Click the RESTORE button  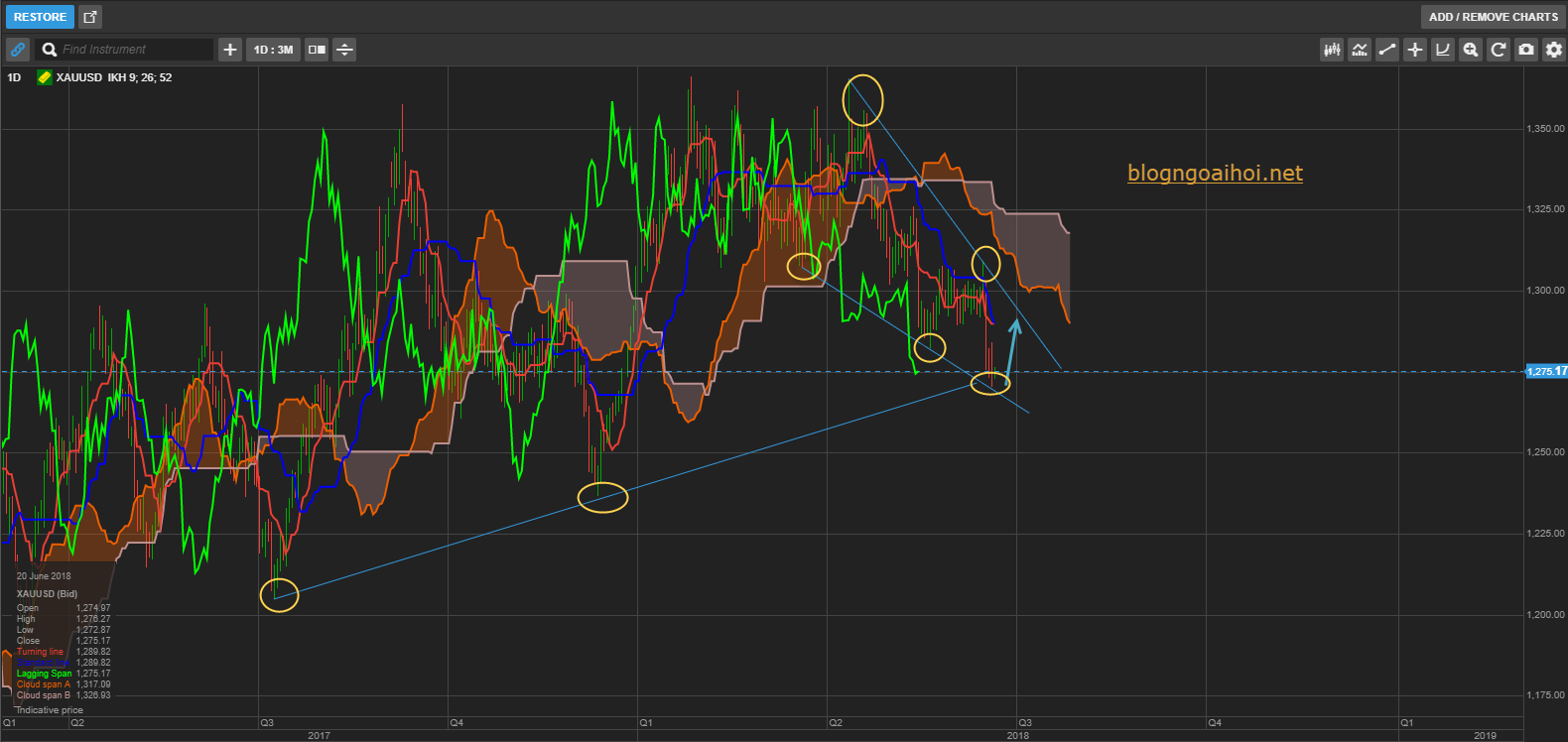click(40, 17)
